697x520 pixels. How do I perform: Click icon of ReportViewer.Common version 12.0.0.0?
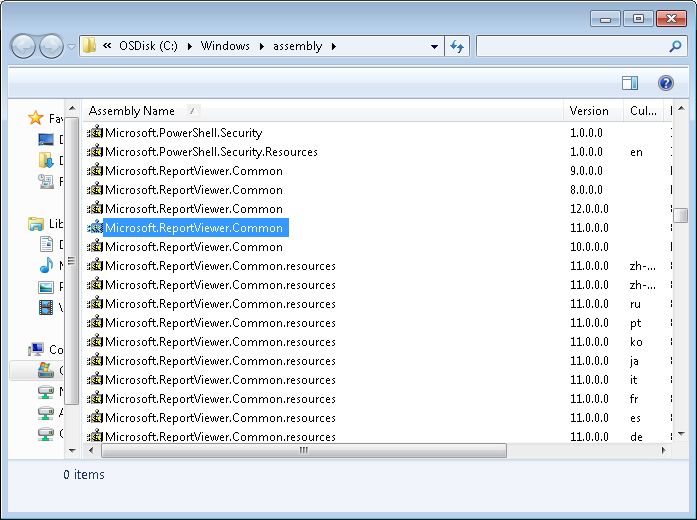coord(95,208)
